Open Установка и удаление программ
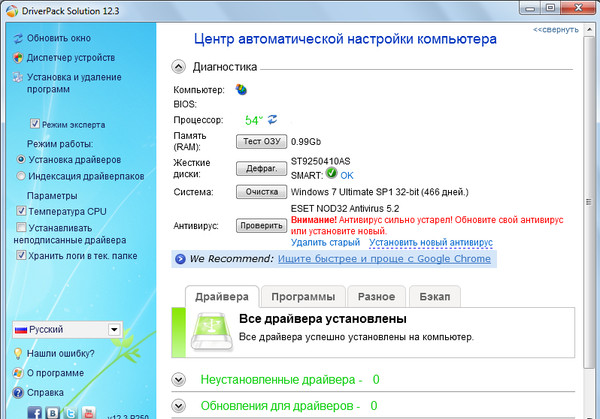The height and width of the screenshot is (419, 600). (x=74, y=83)
